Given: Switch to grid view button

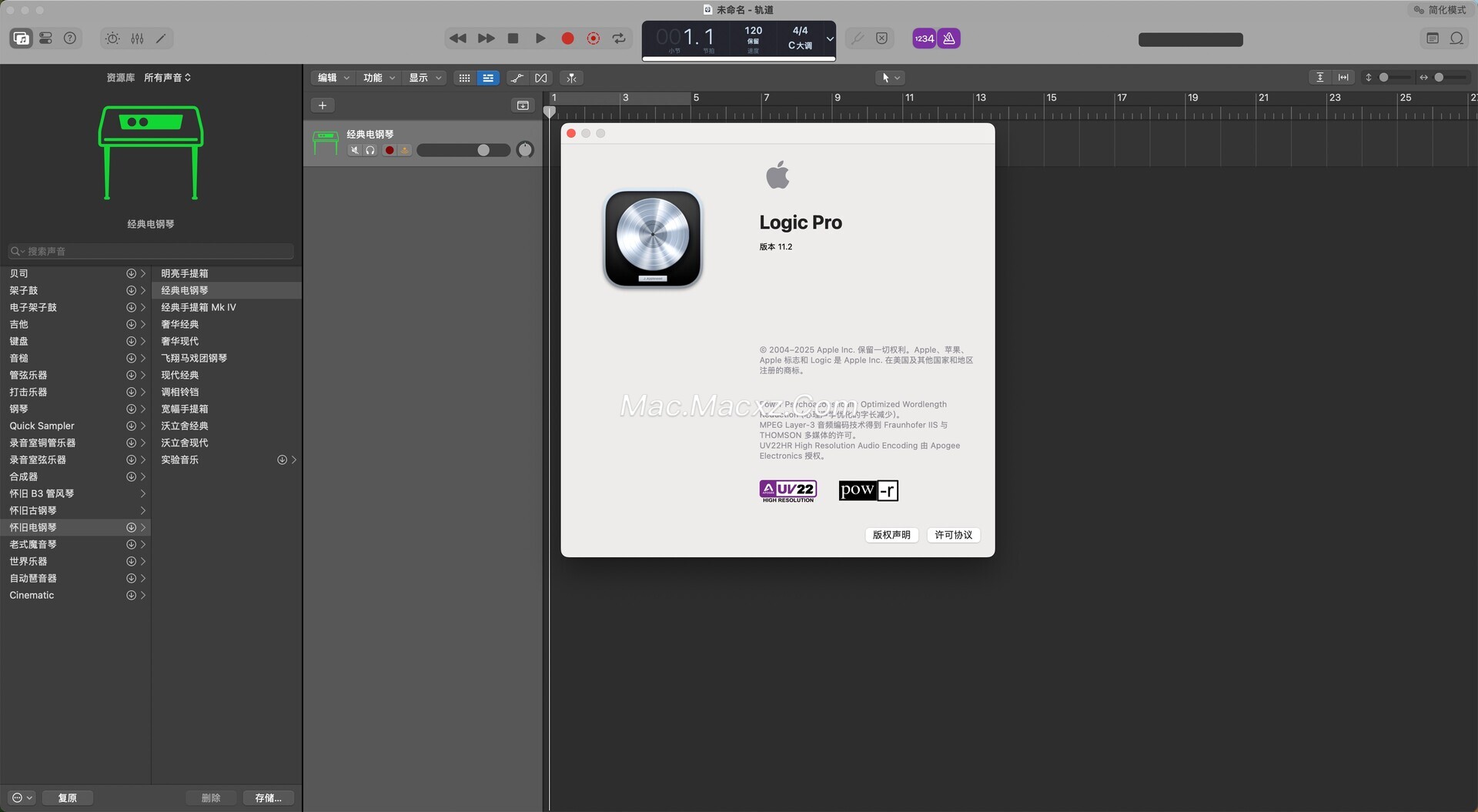Looking at the screenshot, I should click(x=464, y=78).
